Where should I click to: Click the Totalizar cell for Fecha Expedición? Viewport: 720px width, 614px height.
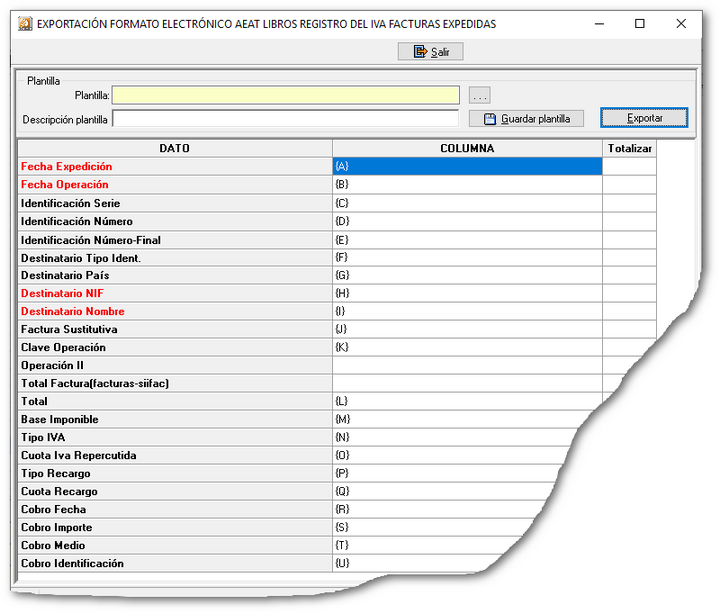pos(629,166)
